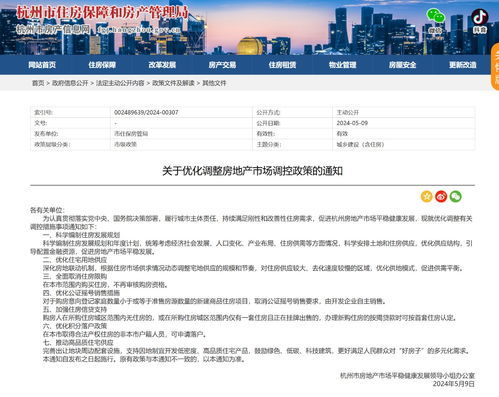Click 政府信息公开 breadcrumb link
499x397 pixels.
point(70,83)
